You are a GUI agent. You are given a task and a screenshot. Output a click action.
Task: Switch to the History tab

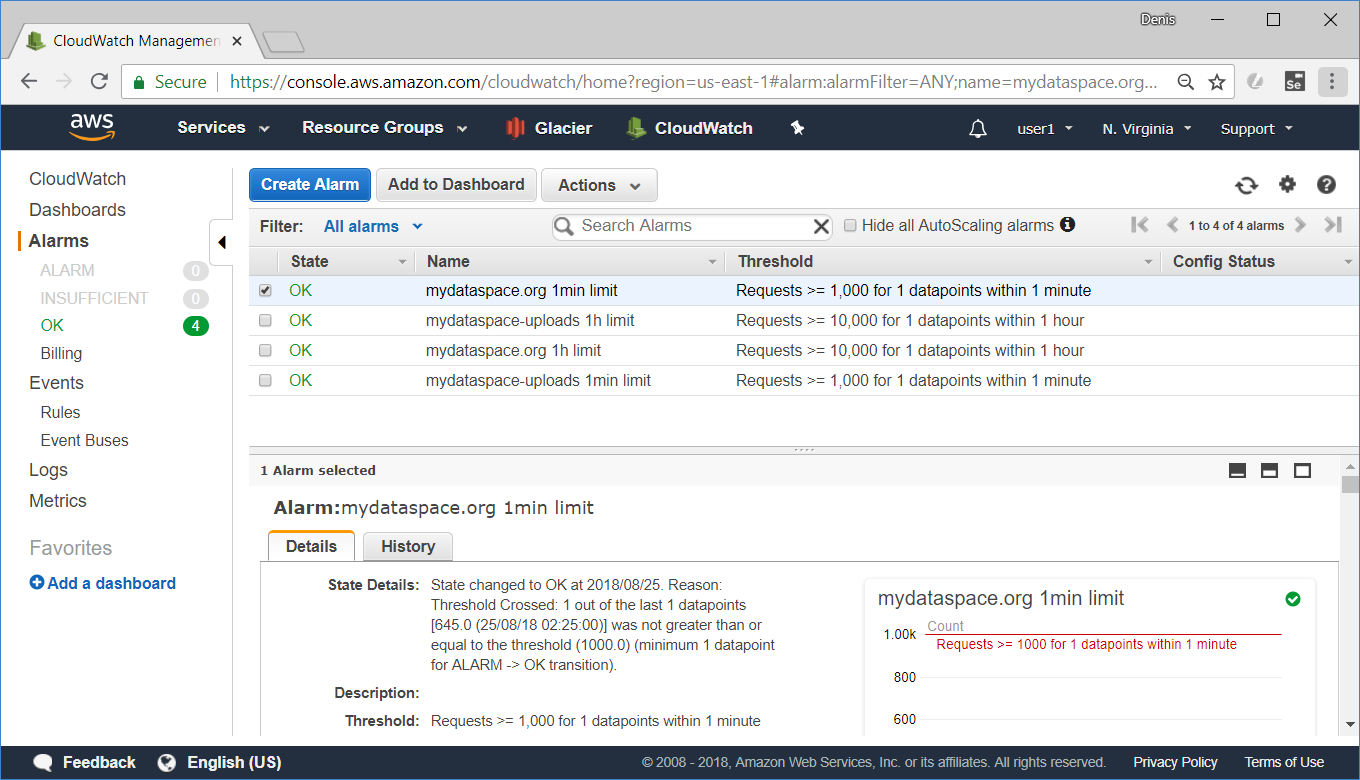[407, 546]
